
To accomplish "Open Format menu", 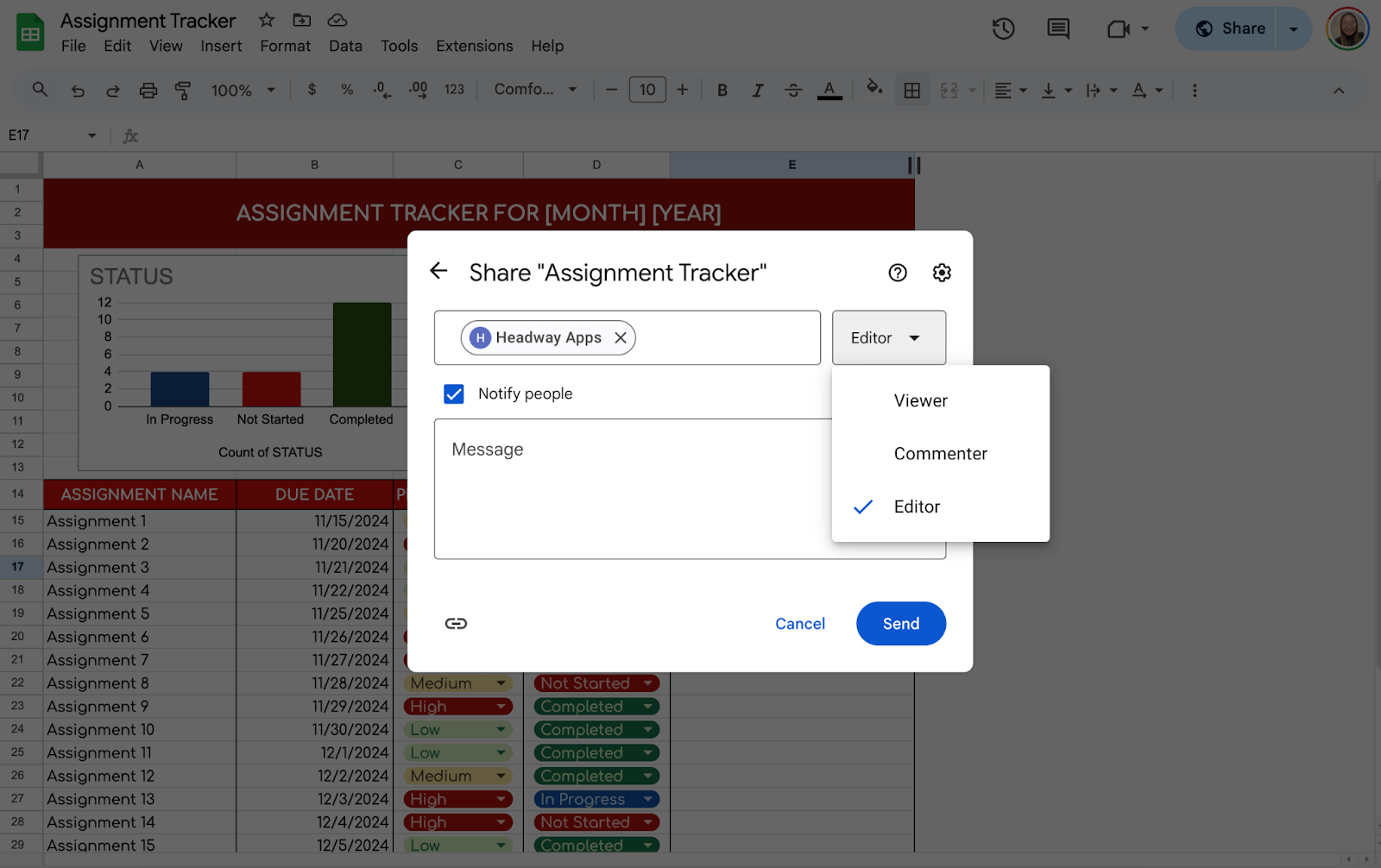I will point(285,46).
